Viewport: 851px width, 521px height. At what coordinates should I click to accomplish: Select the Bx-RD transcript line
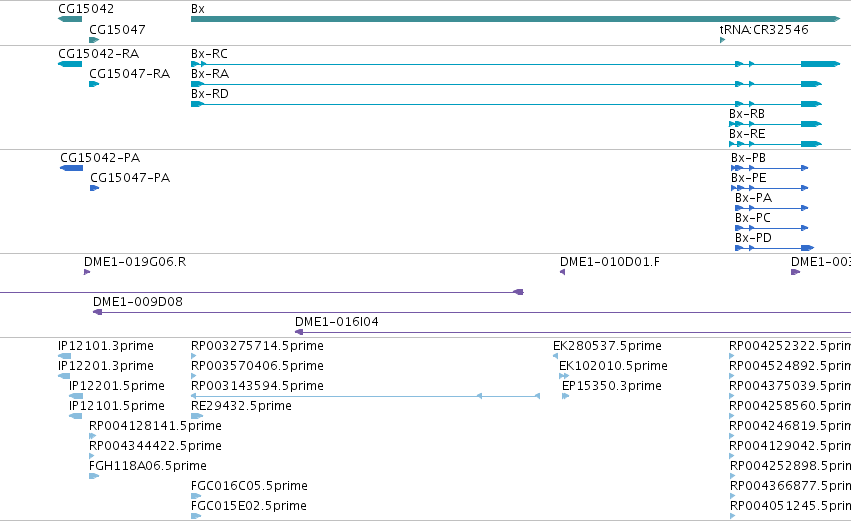[x=506, y=104]
